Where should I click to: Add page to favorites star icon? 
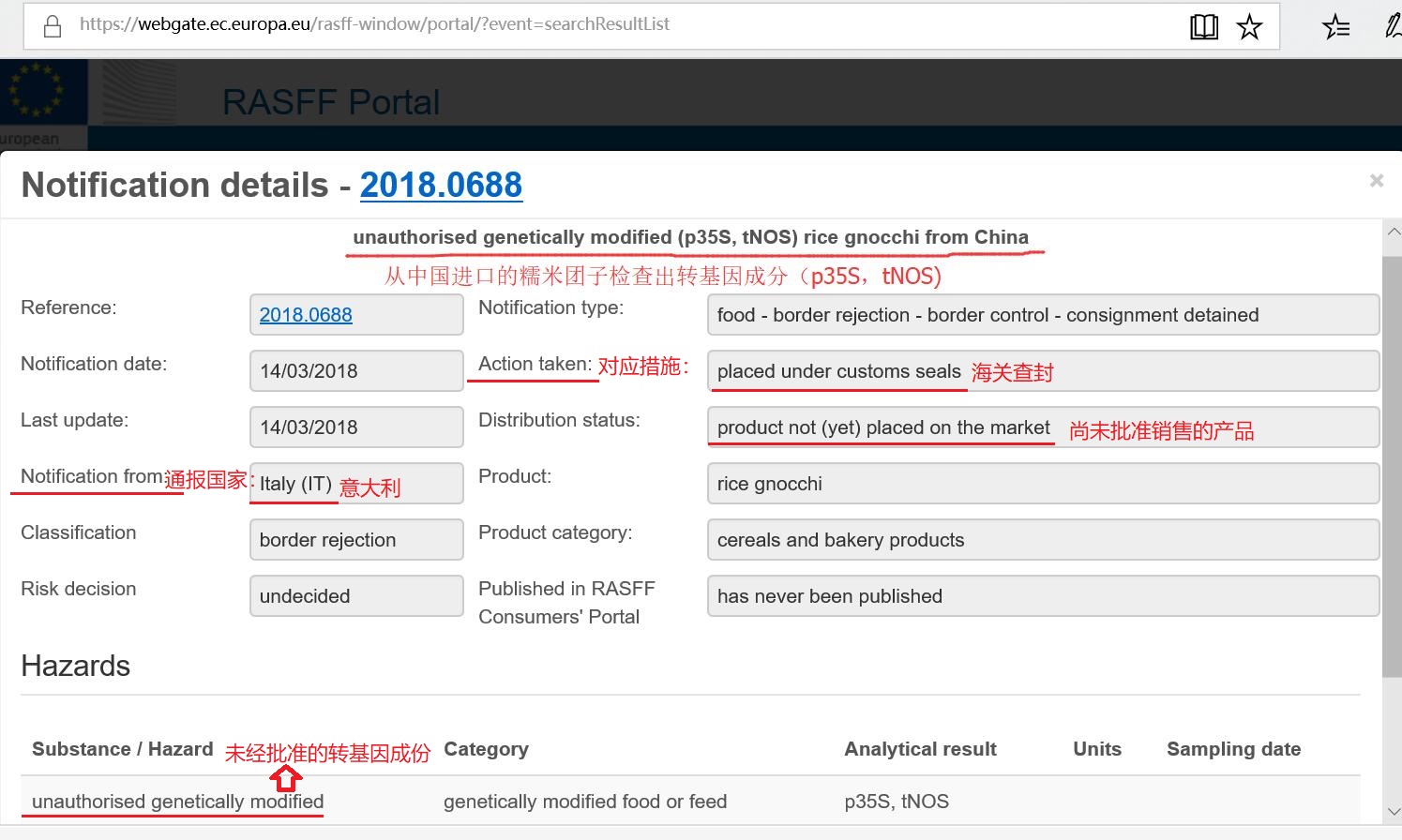[1249, 26]
